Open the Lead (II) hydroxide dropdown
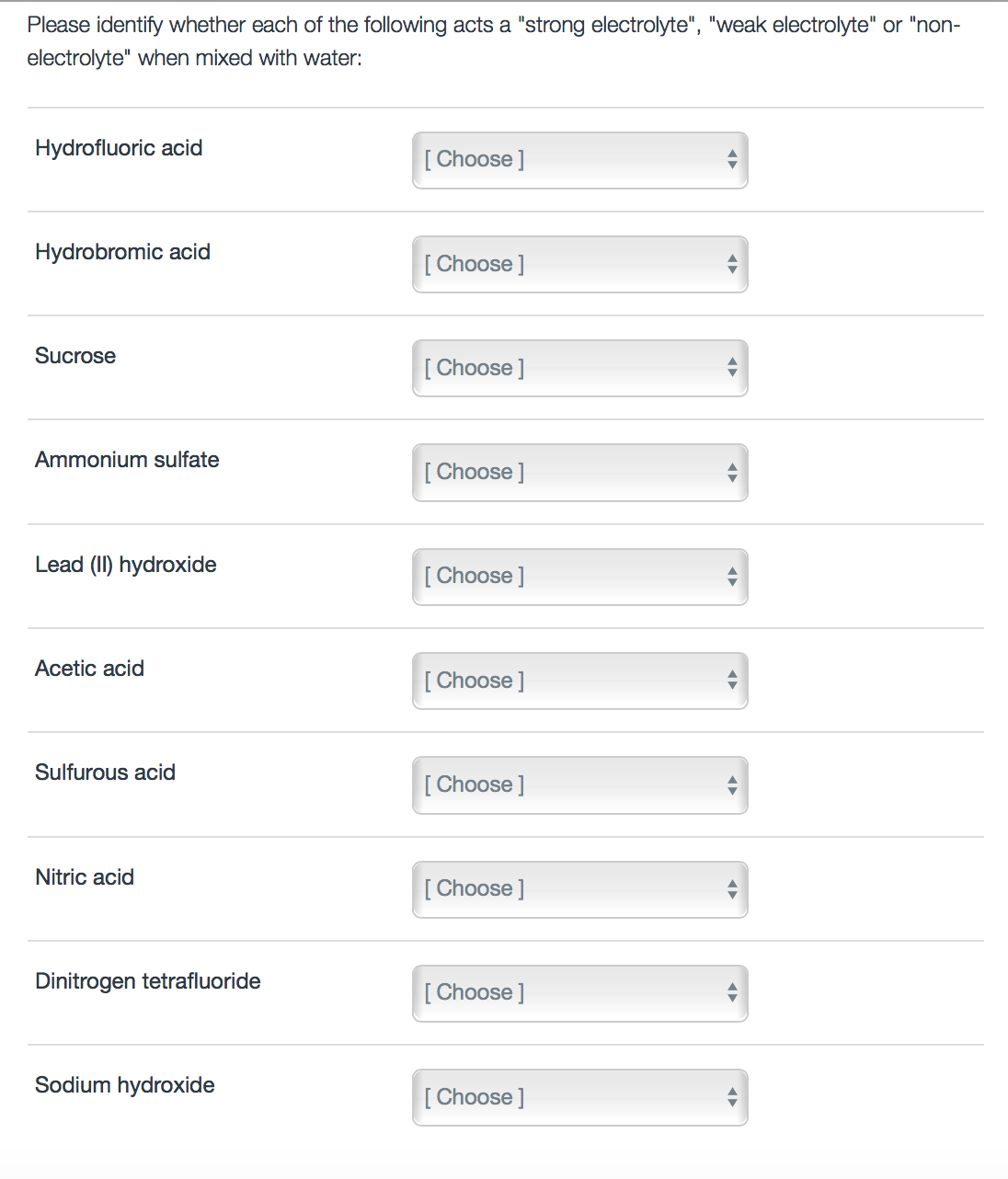1008x1179 pixels. click(x=579, y=577)
